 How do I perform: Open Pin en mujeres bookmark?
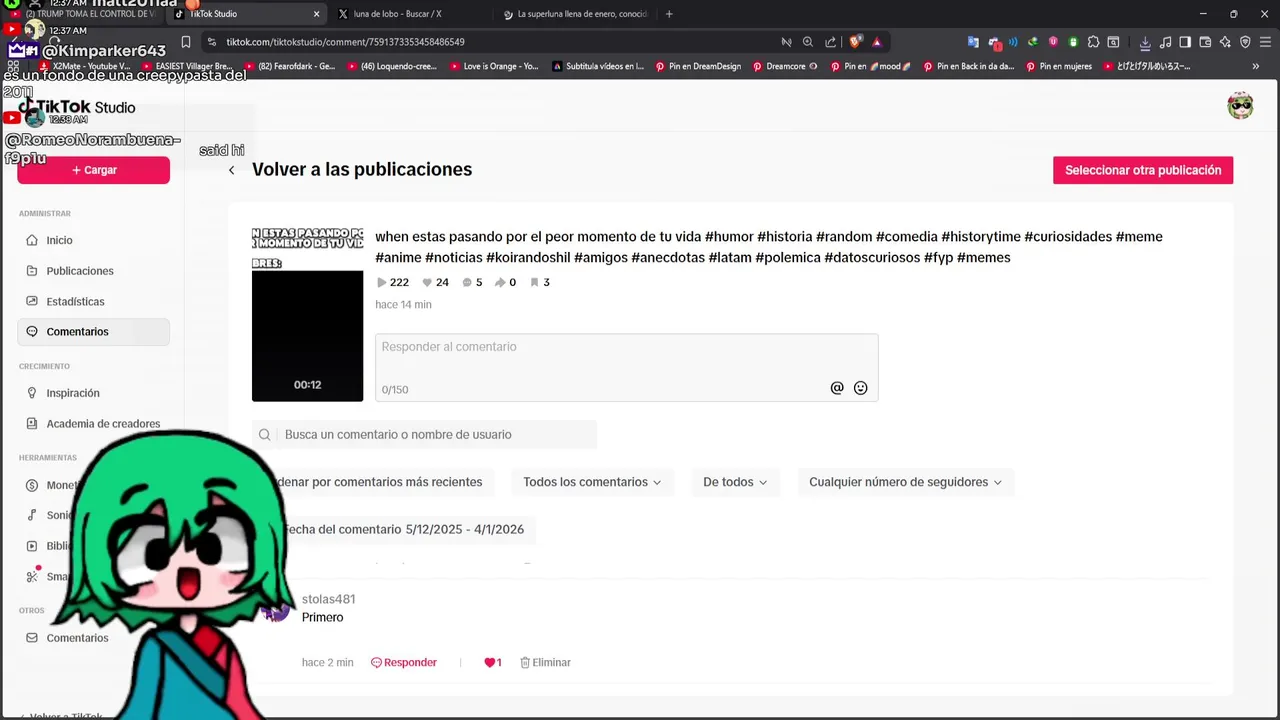click(x=1059, y=66)
